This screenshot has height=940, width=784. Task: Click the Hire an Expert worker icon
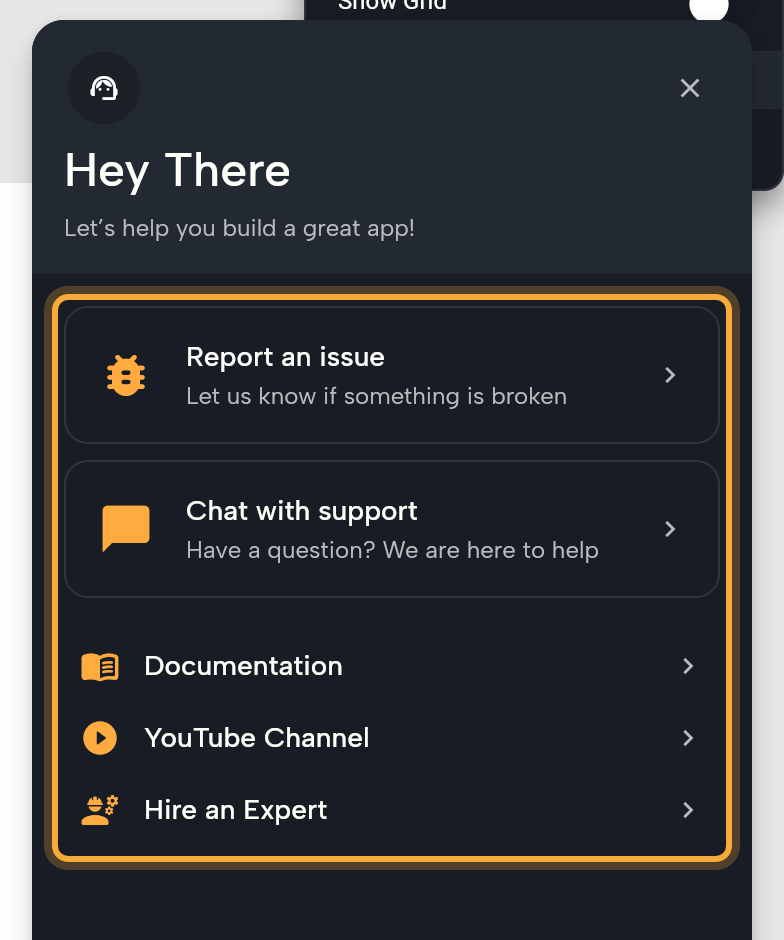100,811
